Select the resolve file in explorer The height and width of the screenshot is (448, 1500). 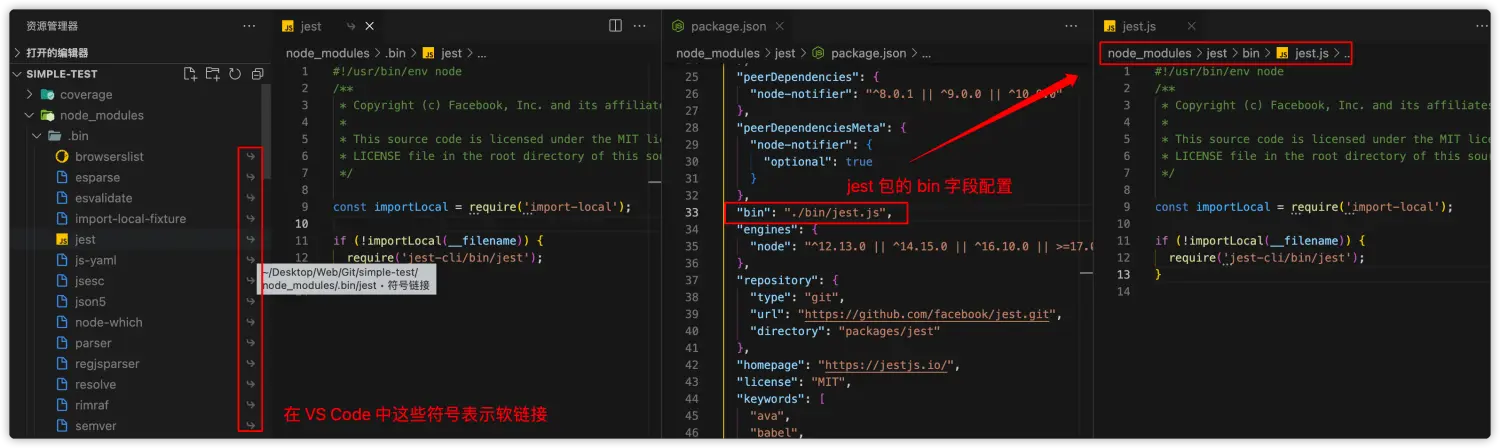point(95,384)
